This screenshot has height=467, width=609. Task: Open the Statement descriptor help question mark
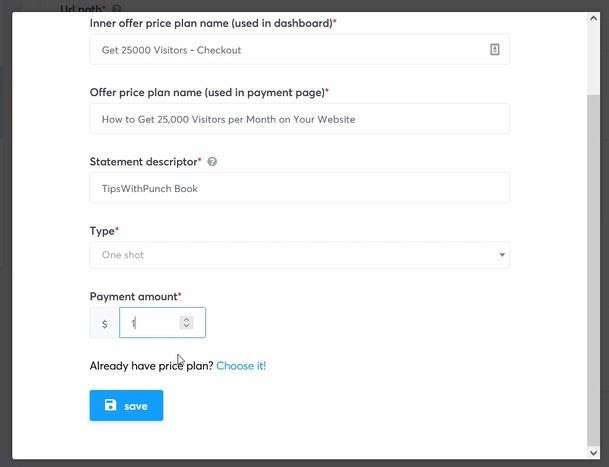pyautogui.click(x=212, y=162)
